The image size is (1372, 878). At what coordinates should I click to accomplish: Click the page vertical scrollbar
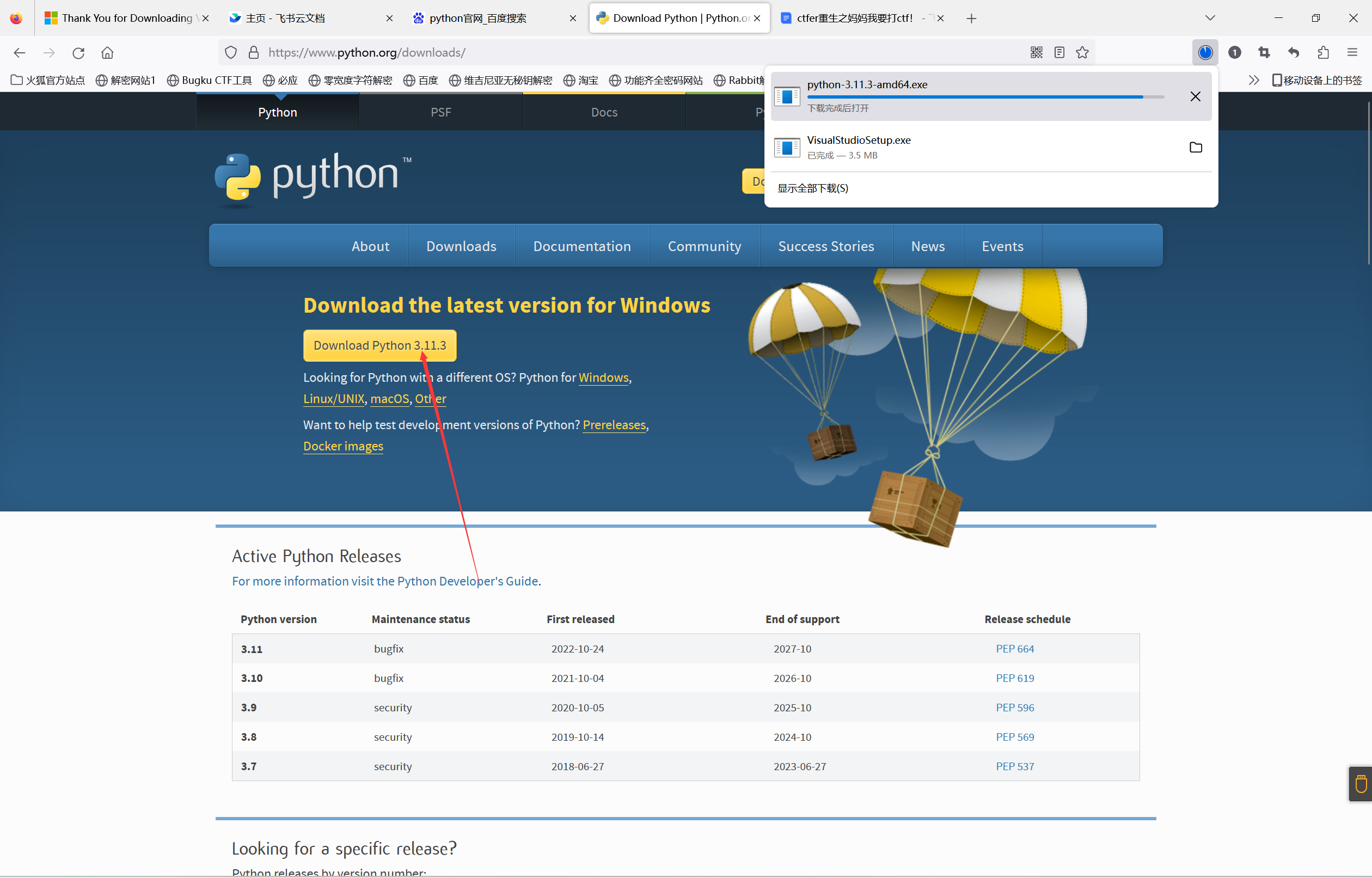(x=1368, y=182)
